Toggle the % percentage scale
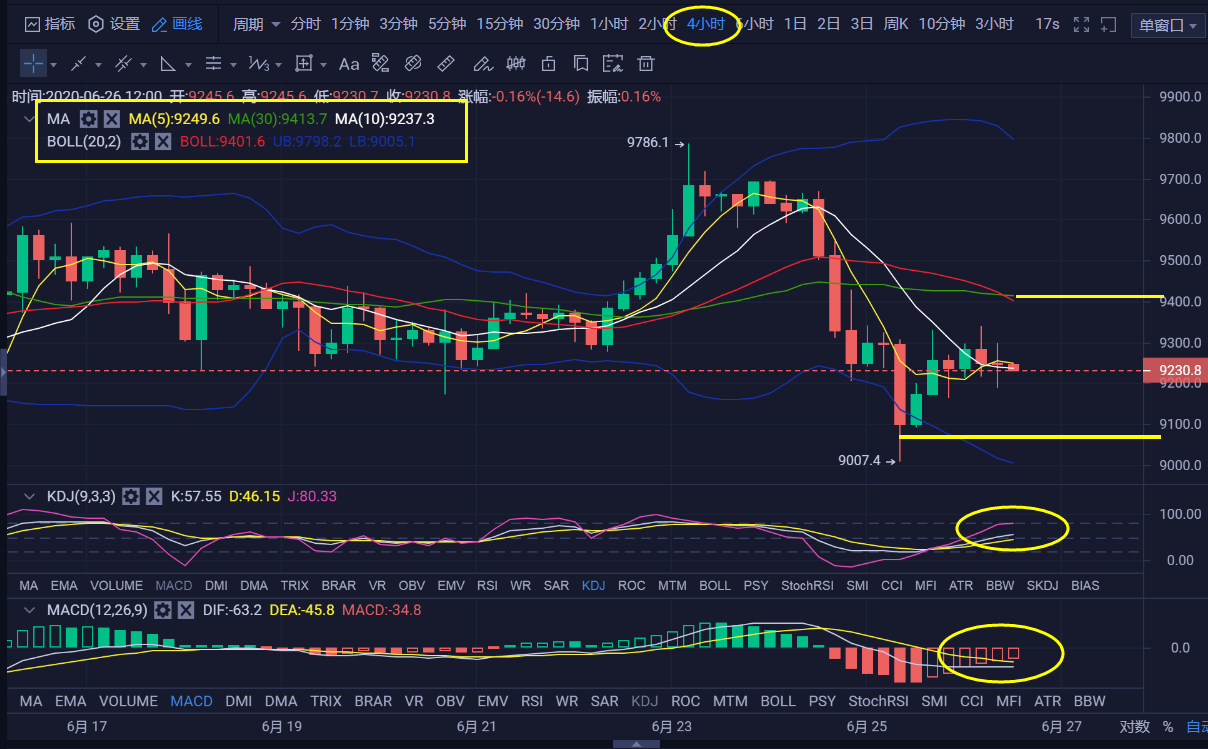This screenshot has height=749, width=1208. click(1167, 727)
